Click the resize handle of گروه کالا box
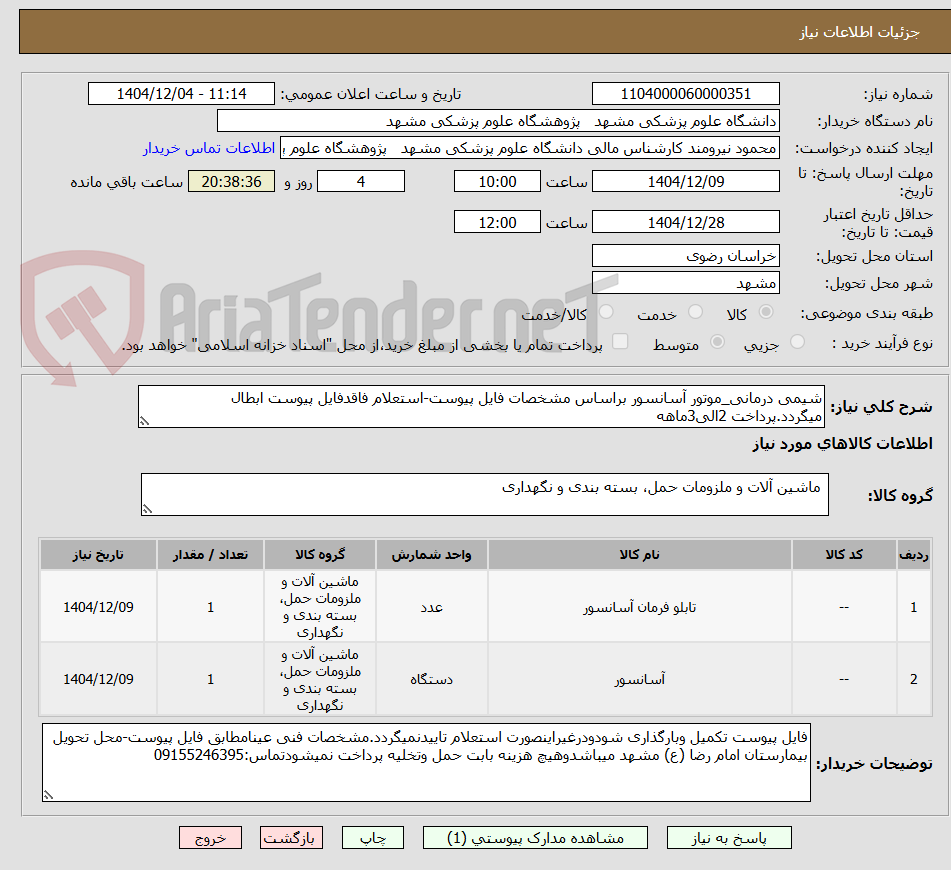Screen dimensions: 951x870 point(147,510)
